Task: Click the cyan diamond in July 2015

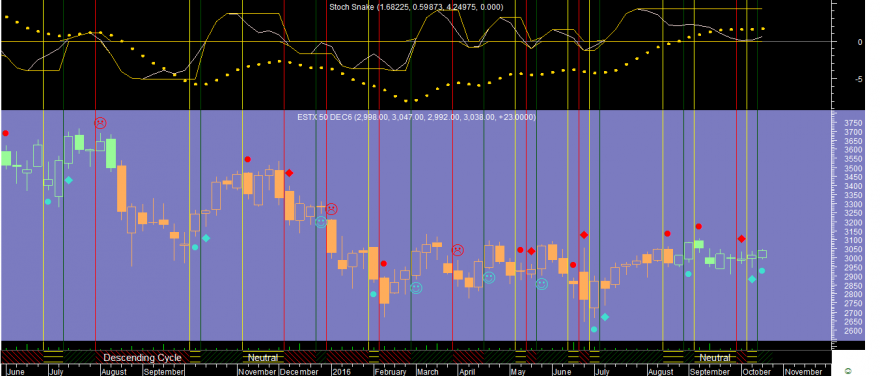Action: pos(68,180)
